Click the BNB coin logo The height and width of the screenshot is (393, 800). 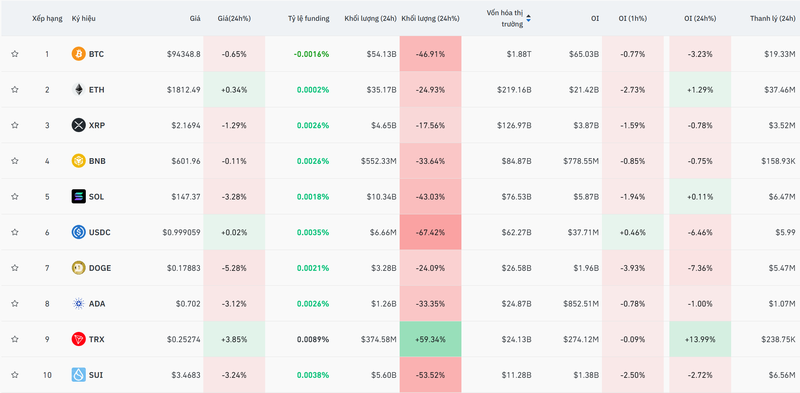click(x=79, y=161)
